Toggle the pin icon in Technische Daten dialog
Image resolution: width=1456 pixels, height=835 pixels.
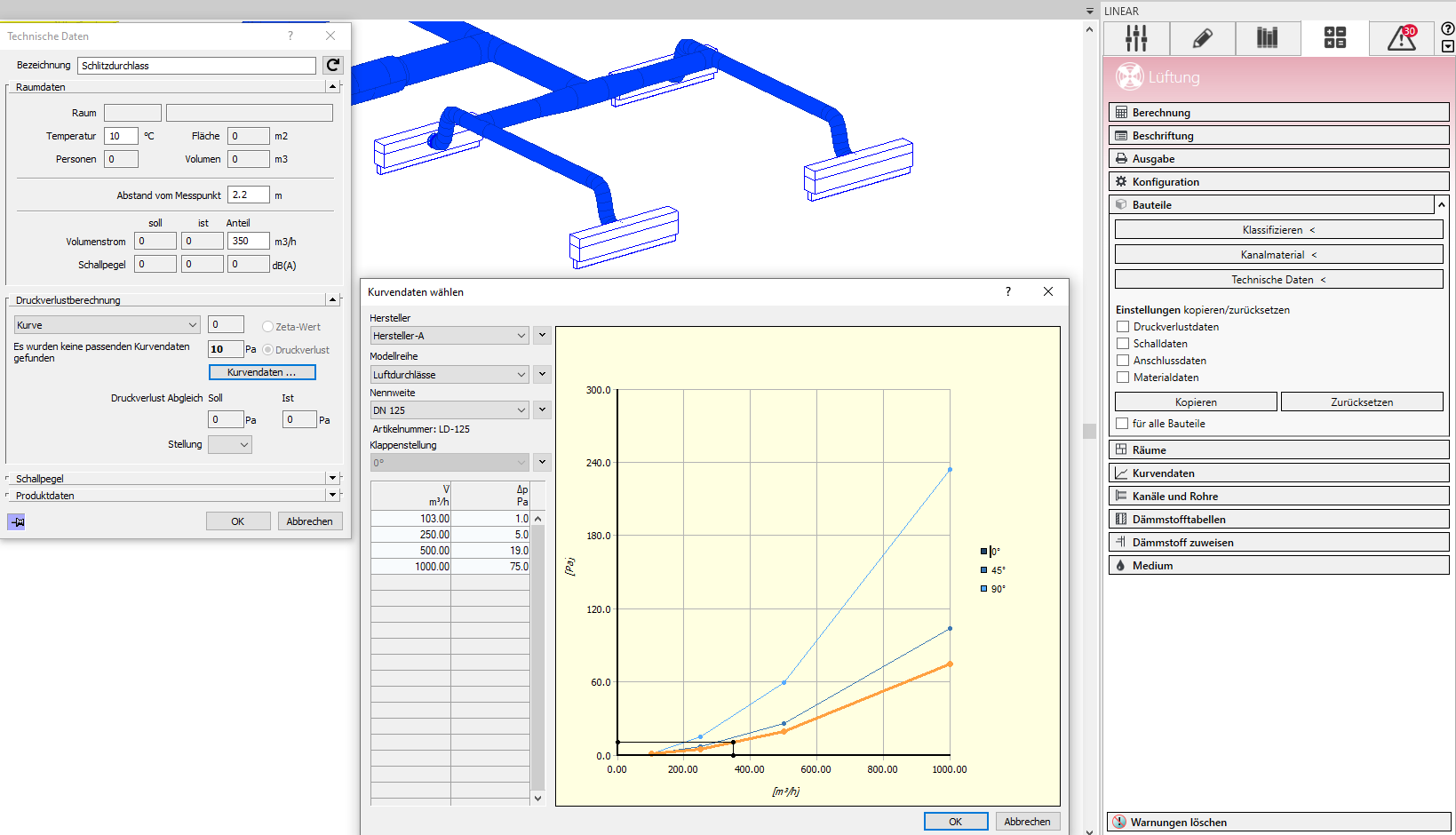(17, 521)
